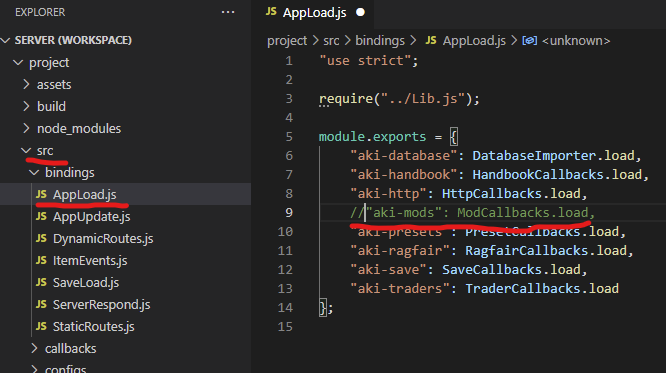
Task: Switch to the AppLoad.js editor tab
Action: click(314, 13)
